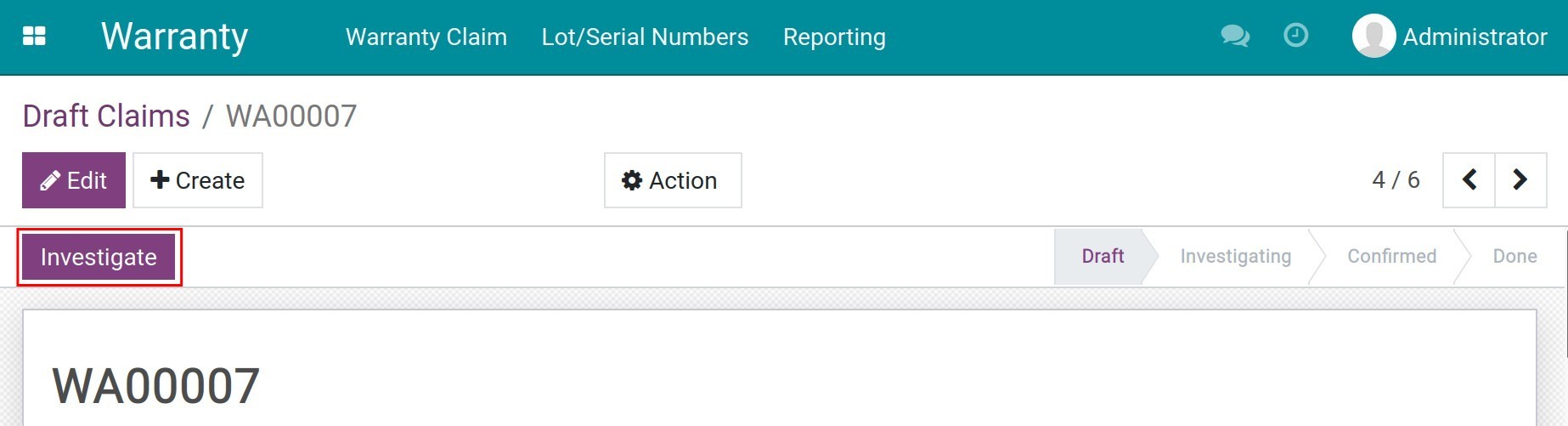Click the Warranty app title
This screenshot has height=426, width=1568.
(x=174, y=37)
